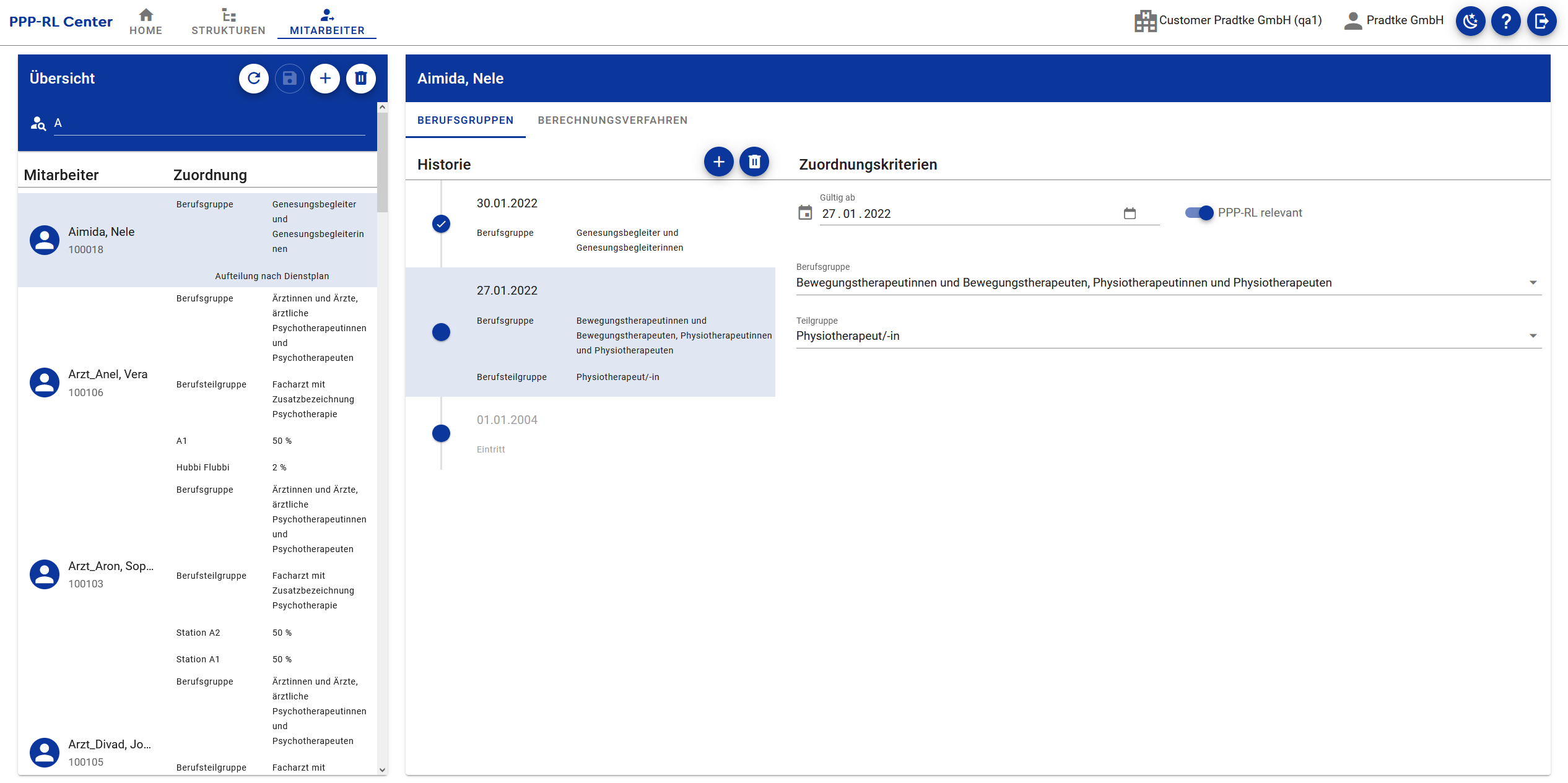This screenshot has height=783, width=1568.
Task: Open help with the question mark icon
Action: (x=1506, y=21)
